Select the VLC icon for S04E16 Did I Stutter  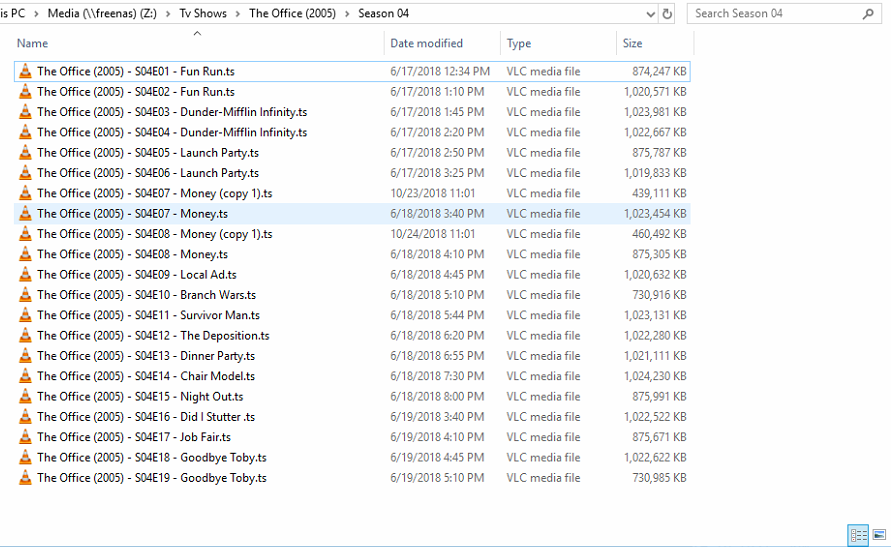(25, 417)
